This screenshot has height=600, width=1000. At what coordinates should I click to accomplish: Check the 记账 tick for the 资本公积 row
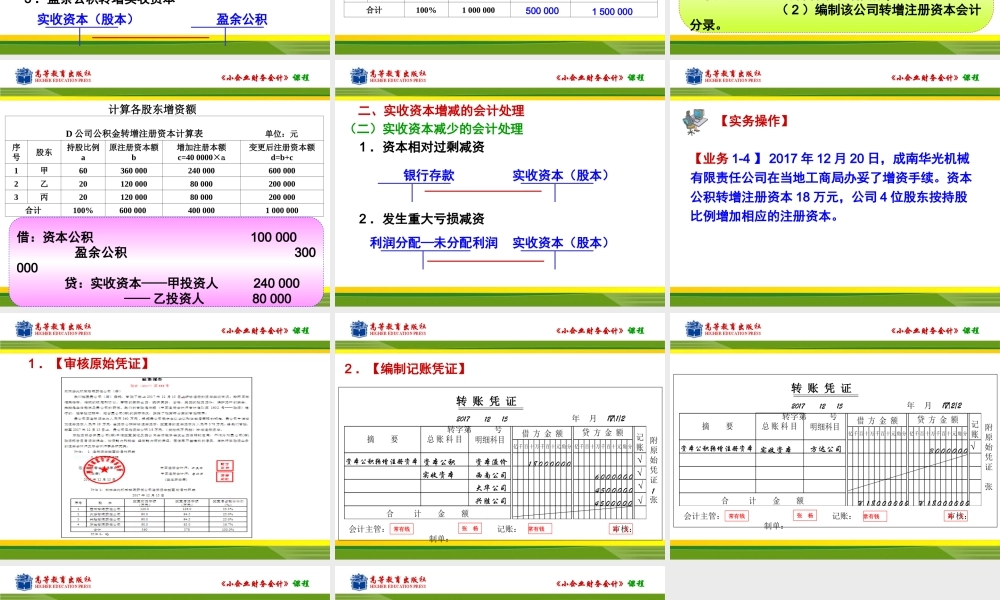tap(639, 460)
